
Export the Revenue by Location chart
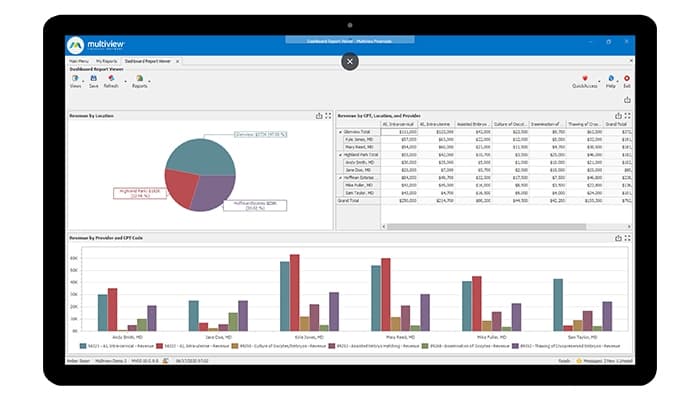319,116
